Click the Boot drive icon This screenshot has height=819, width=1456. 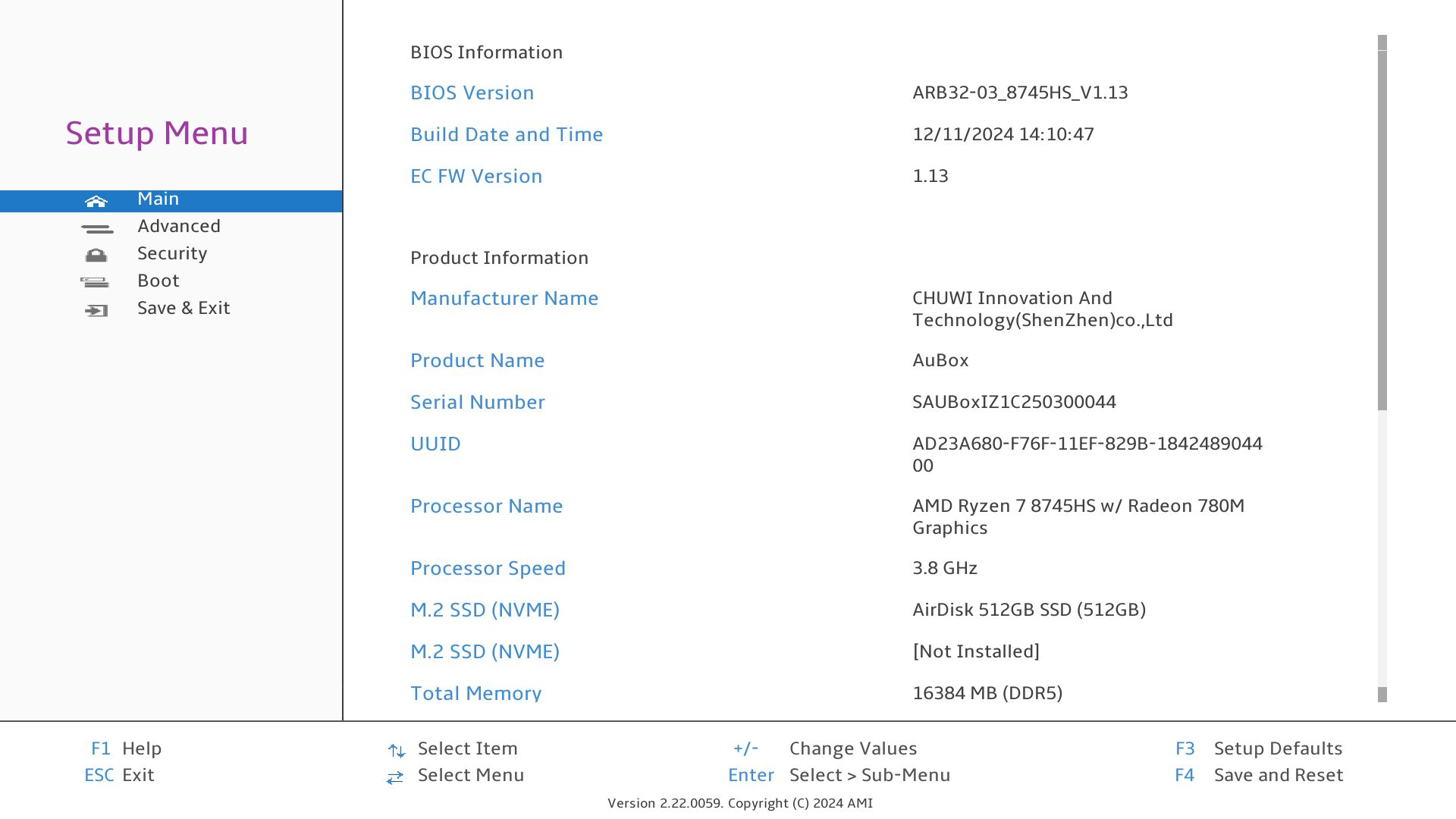[95, 283]
